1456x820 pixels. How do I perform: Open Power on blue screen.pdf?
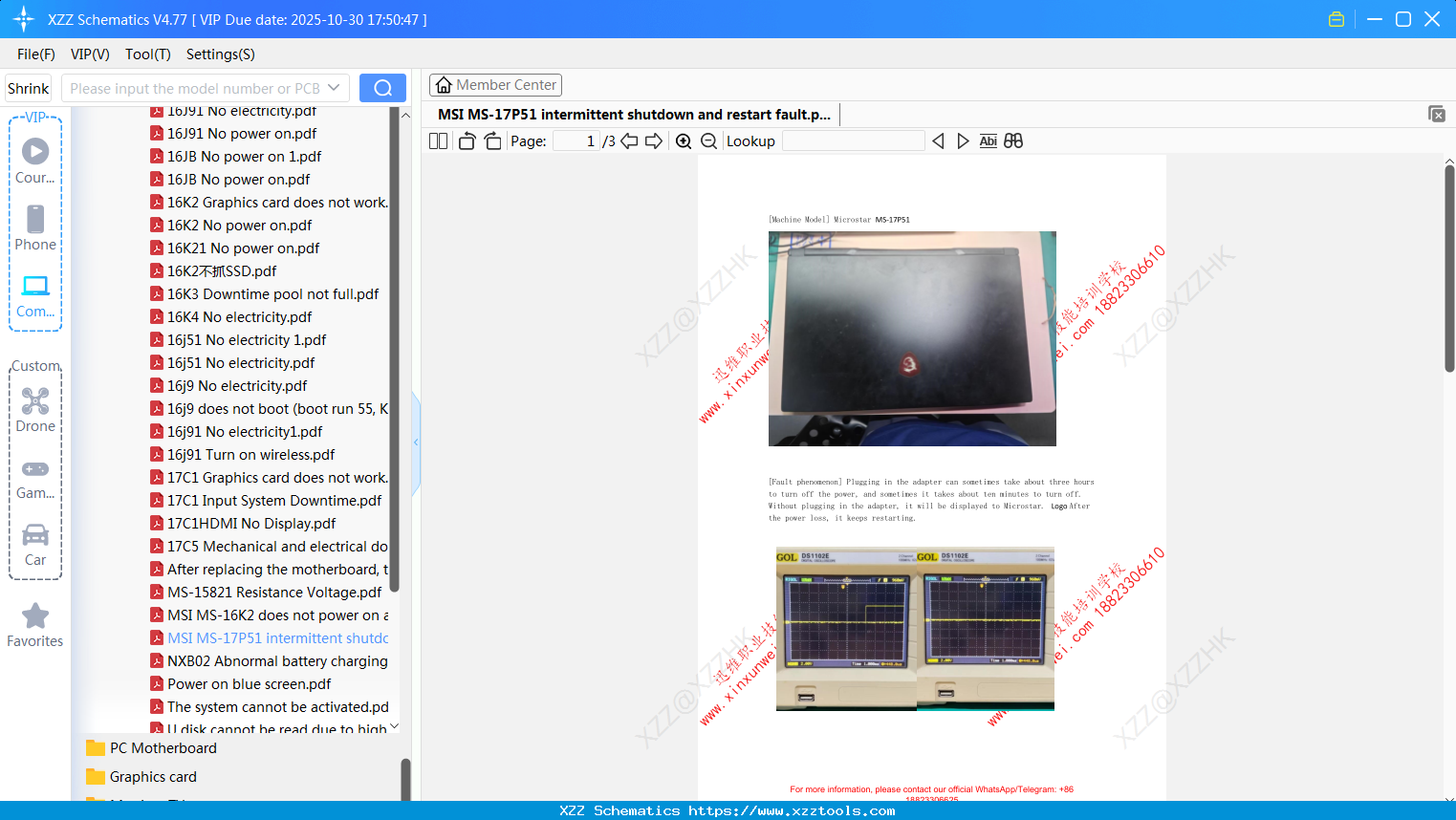249,684
